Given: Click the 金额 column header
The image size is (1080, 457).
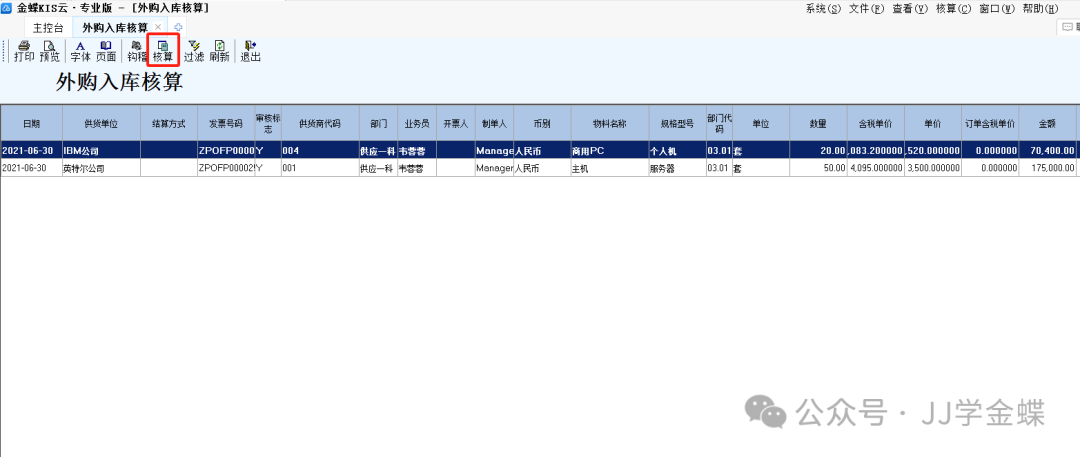Looking at the screenshot, I should coord(1047,123).
